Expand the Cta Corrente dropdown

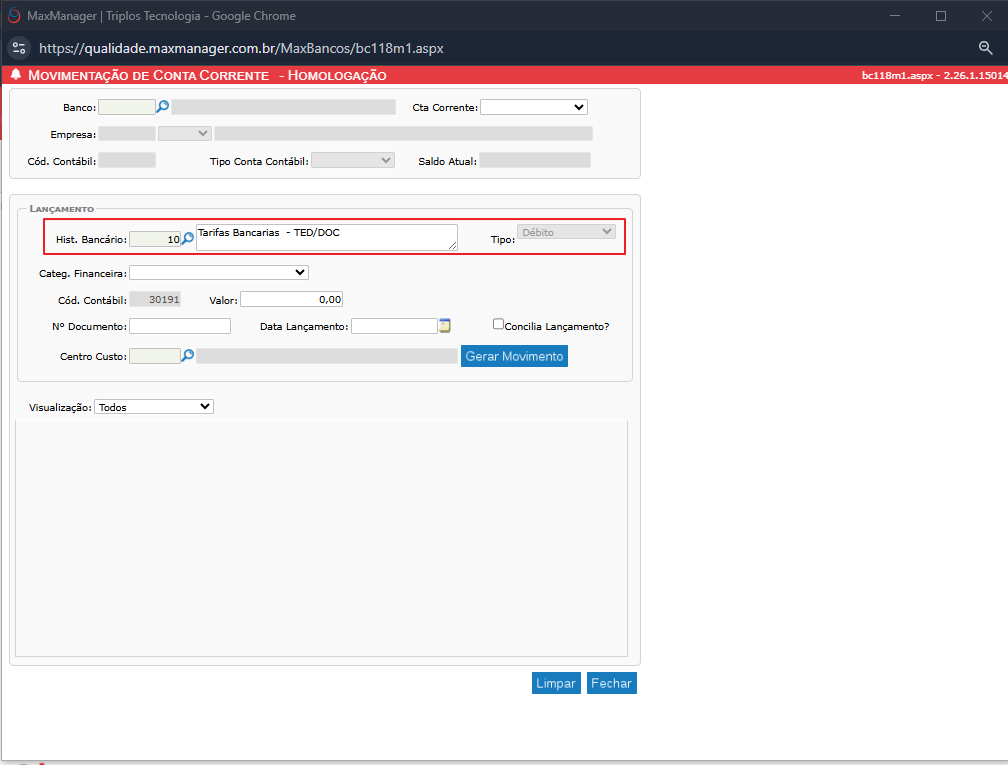pos(534,107)
